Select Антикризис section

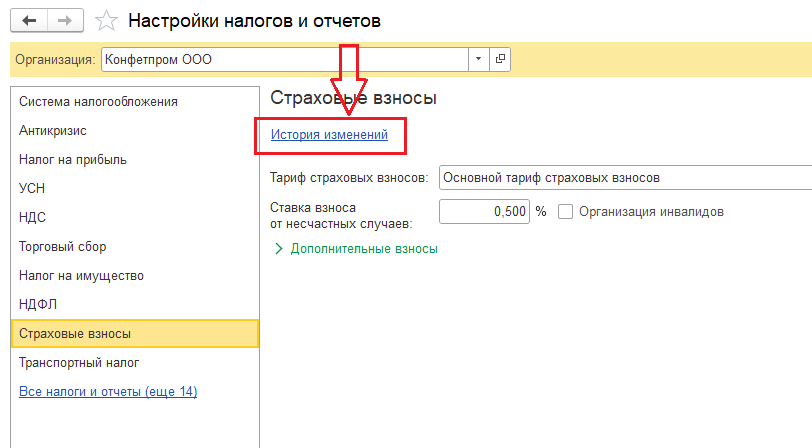coord(135,131)
